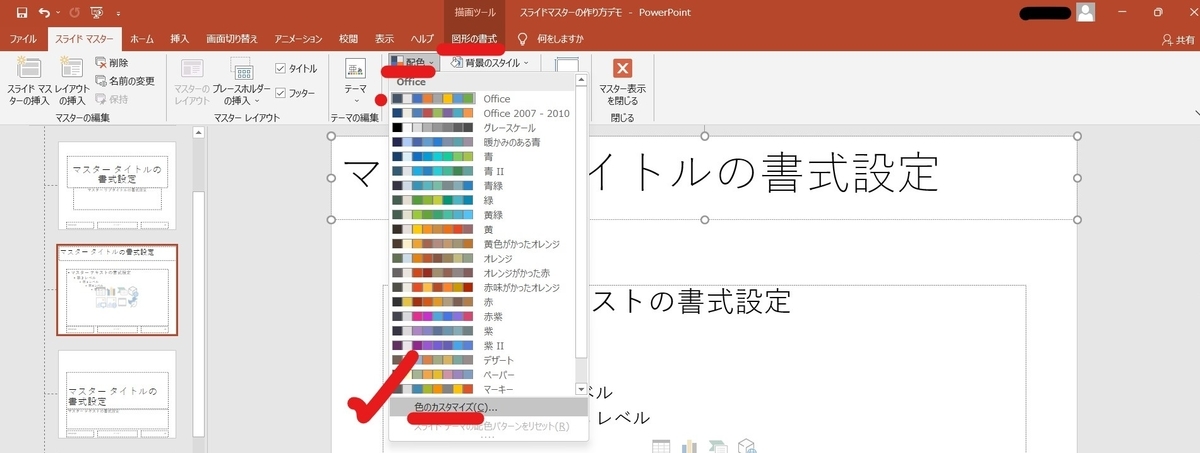Image resolution: width=1200 pixels, height=453 pixels.
Task: Apply the 赤 color scheme
Action: point(482,301)
